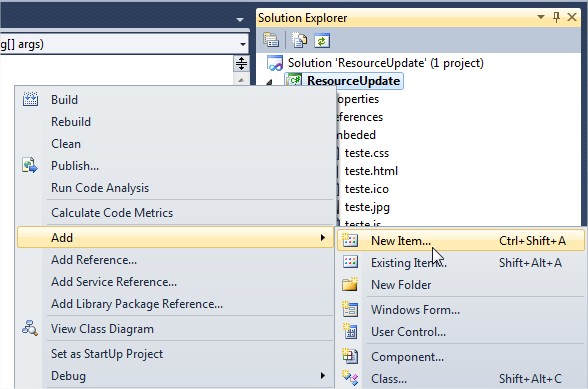This screenshot has height=389, width=588.
Task: Click the Properties icon in Solution Explorer toolbar
Action: [271, 40]
